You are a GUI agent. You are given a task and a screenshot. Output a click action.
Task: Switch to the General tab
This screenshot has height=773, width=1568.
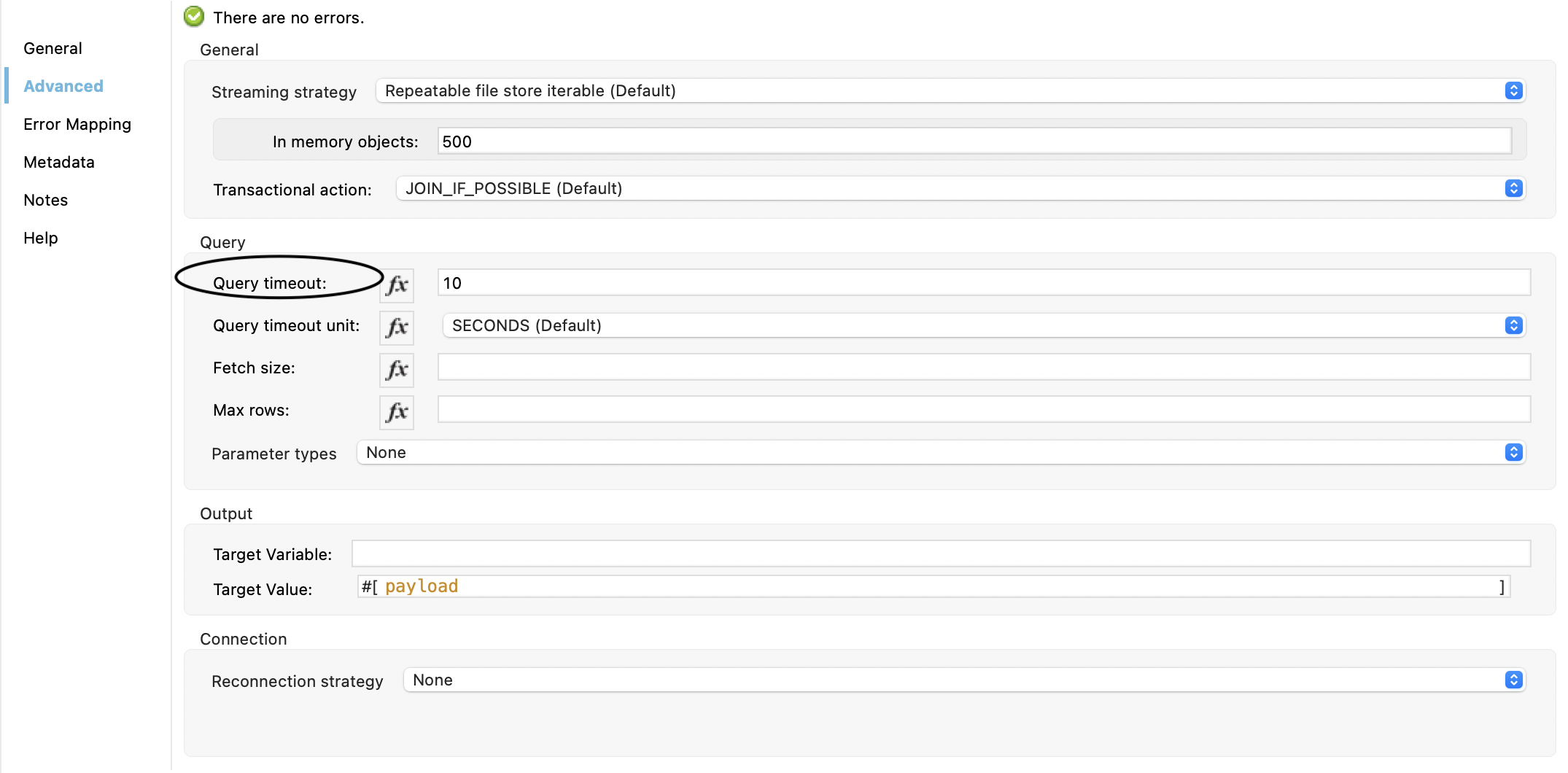[x=53, y=48]
